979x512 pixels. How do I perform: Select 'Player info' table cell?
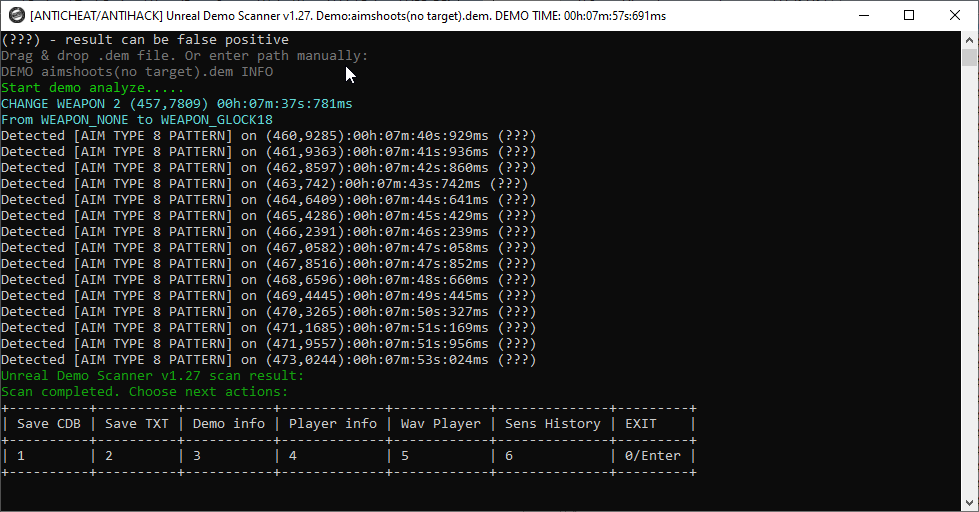333,424
